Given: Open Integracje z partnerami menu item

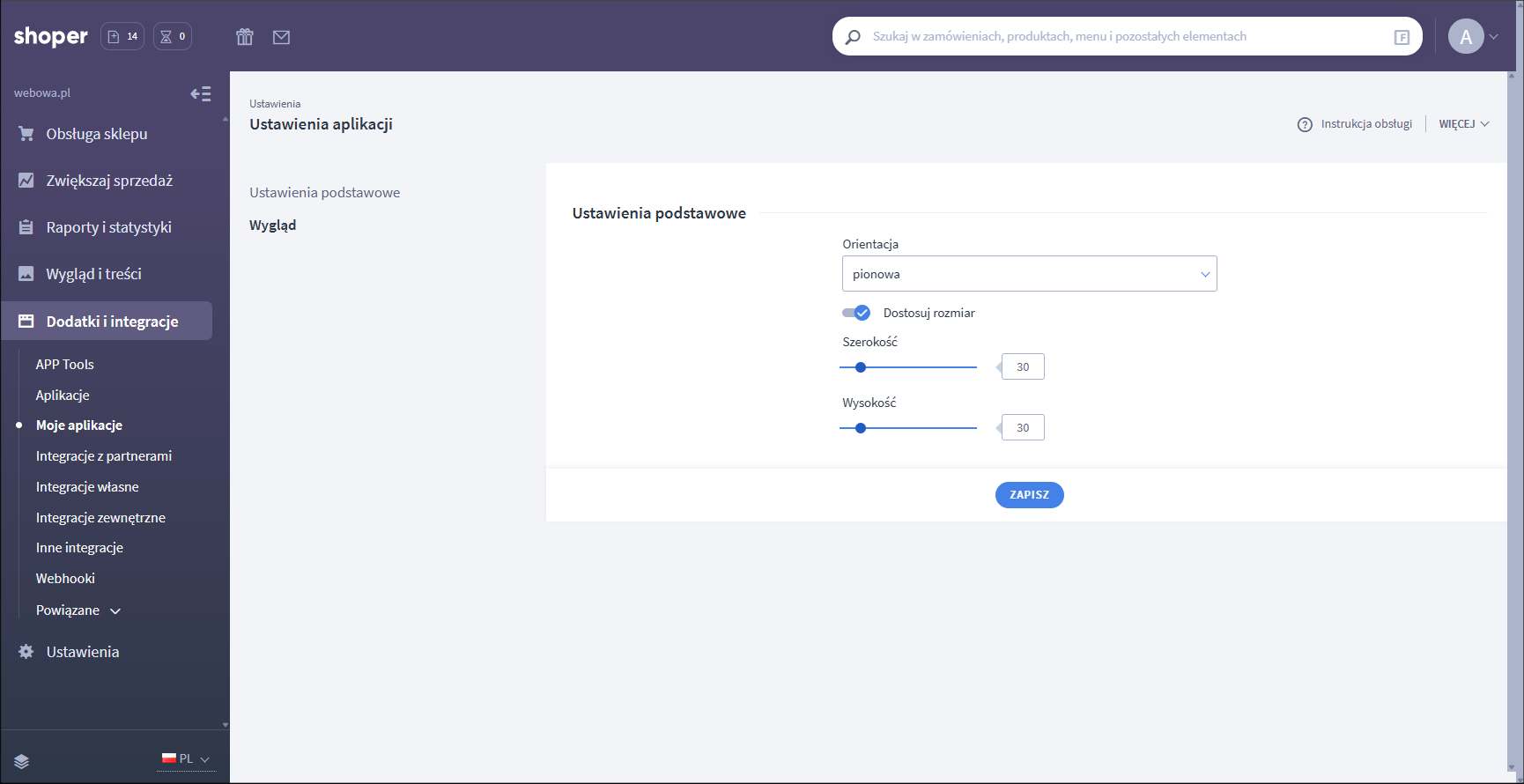Looking at the screenshot, I should (104, 456).
